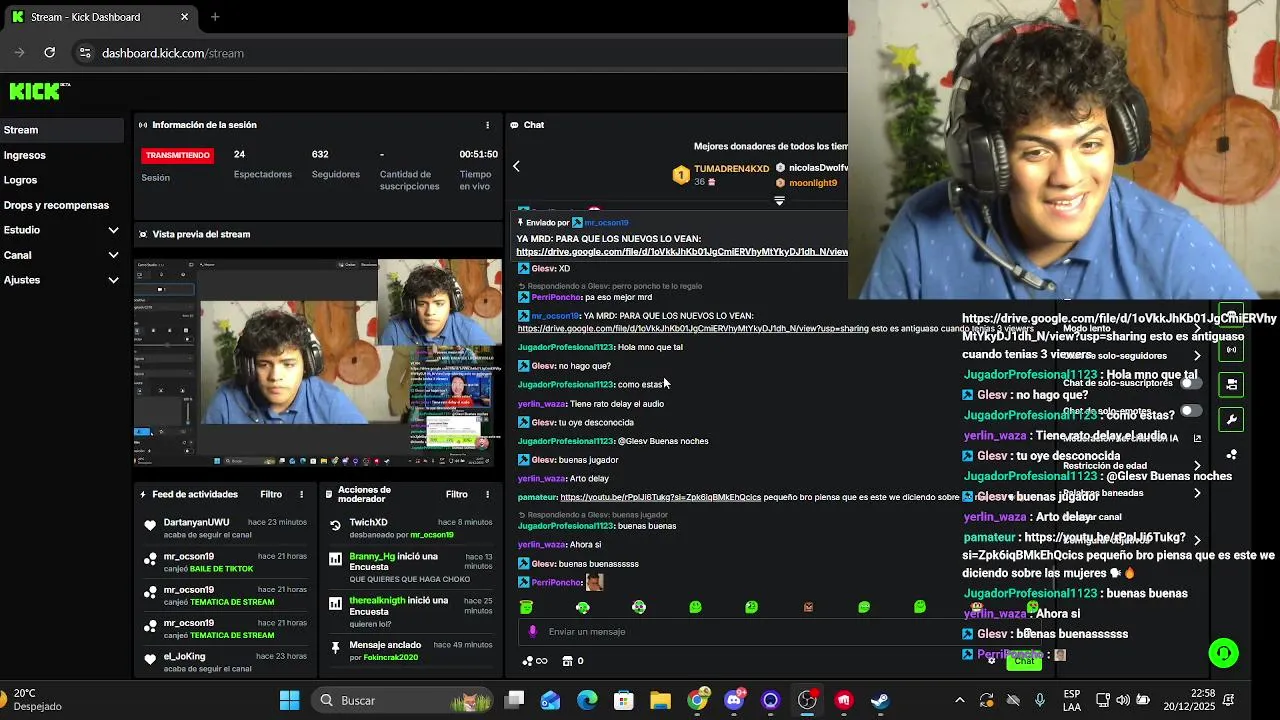Click the browser address bar URL
This screenshot has width=1280, height=720.
(173, 53)
